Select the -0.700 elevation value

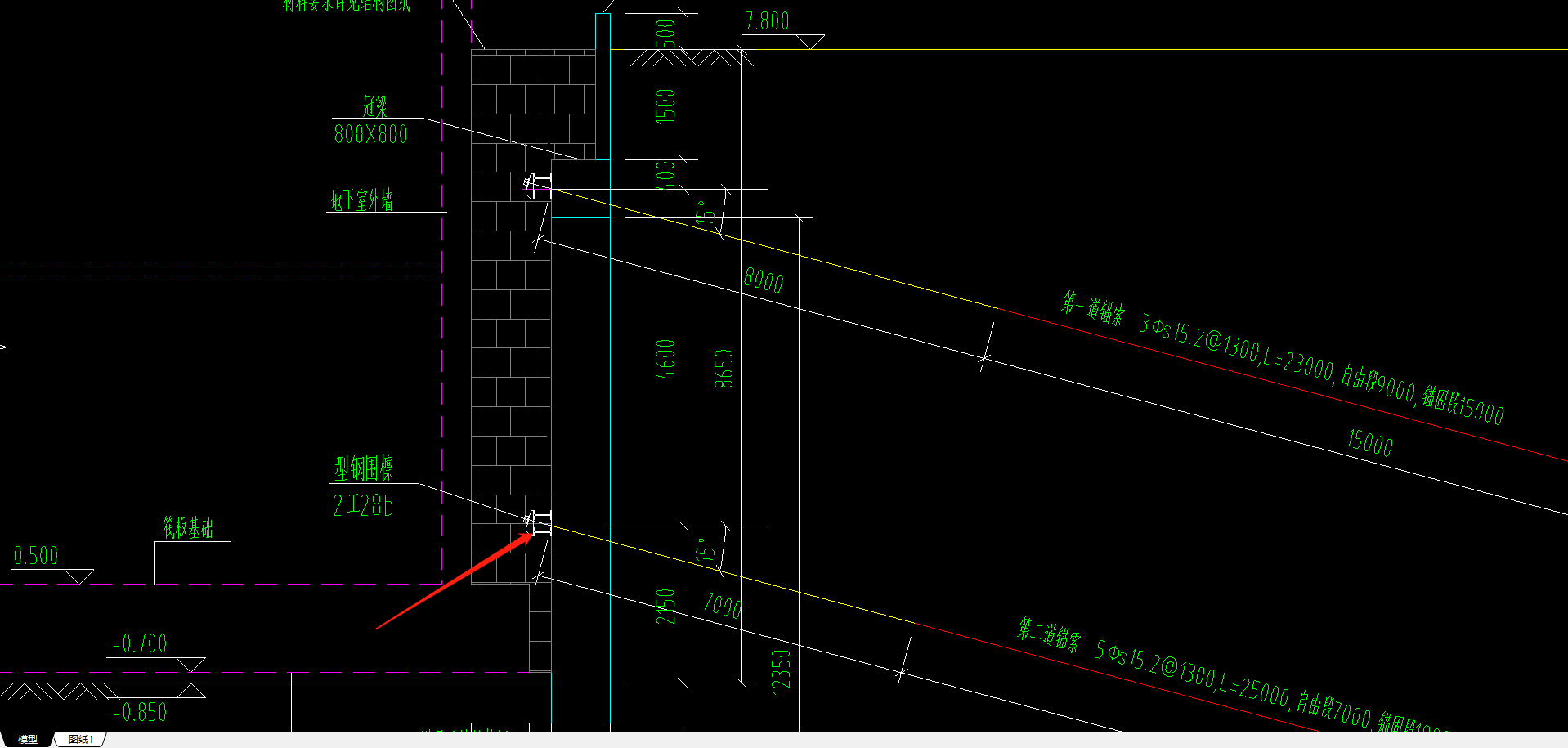140,644
